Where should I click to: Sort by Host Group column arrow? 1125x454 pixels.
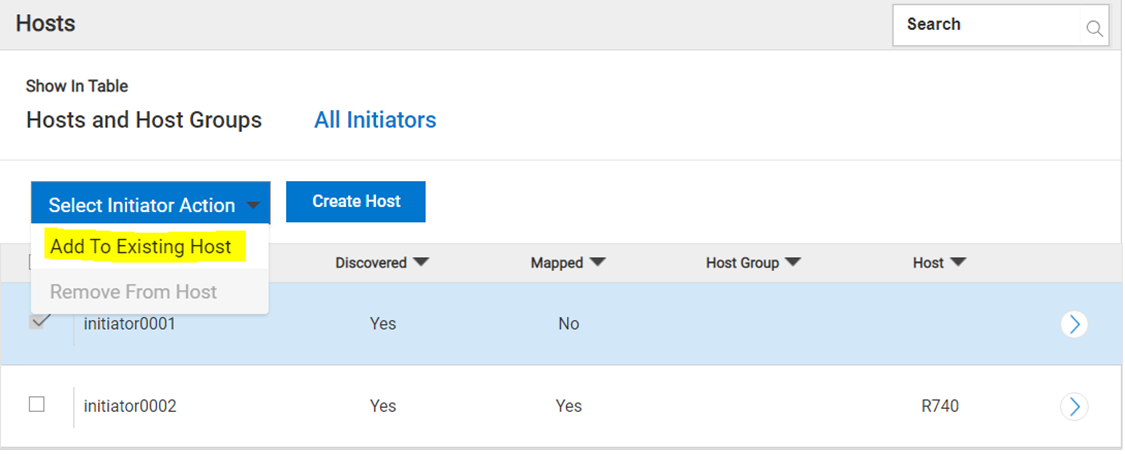tap(794, 263)
